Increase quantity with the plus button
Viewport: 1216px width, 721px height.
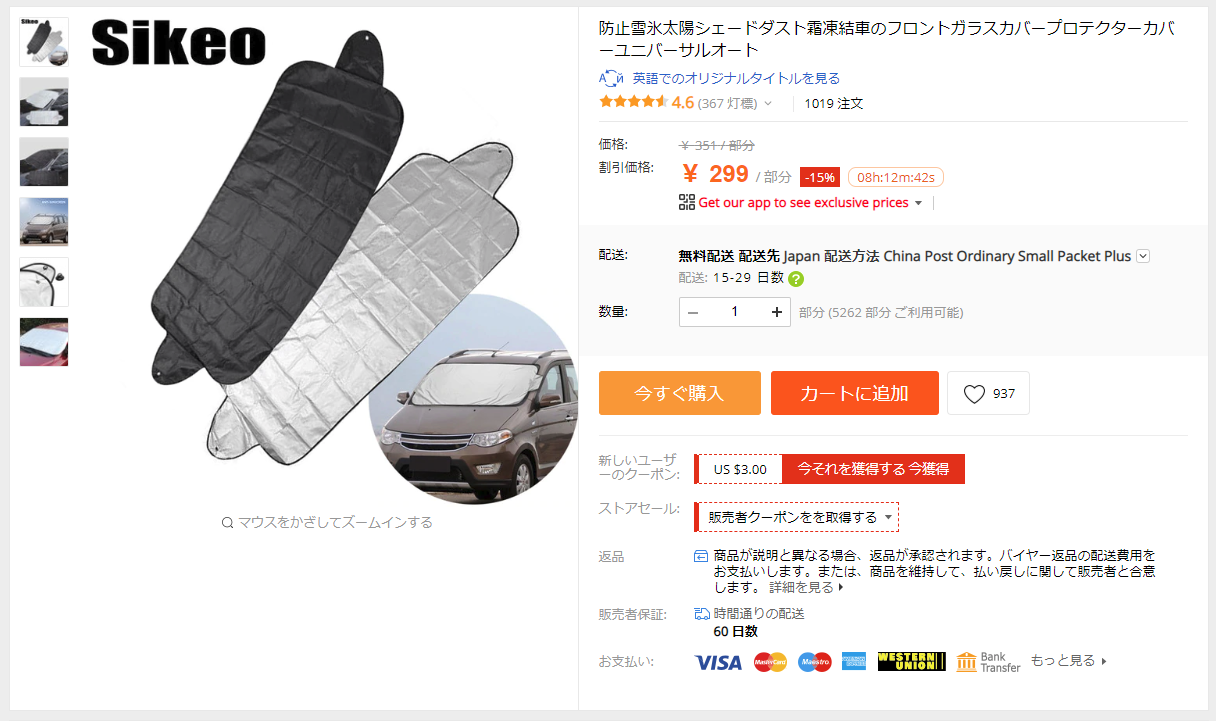click(x=777, y=312)
